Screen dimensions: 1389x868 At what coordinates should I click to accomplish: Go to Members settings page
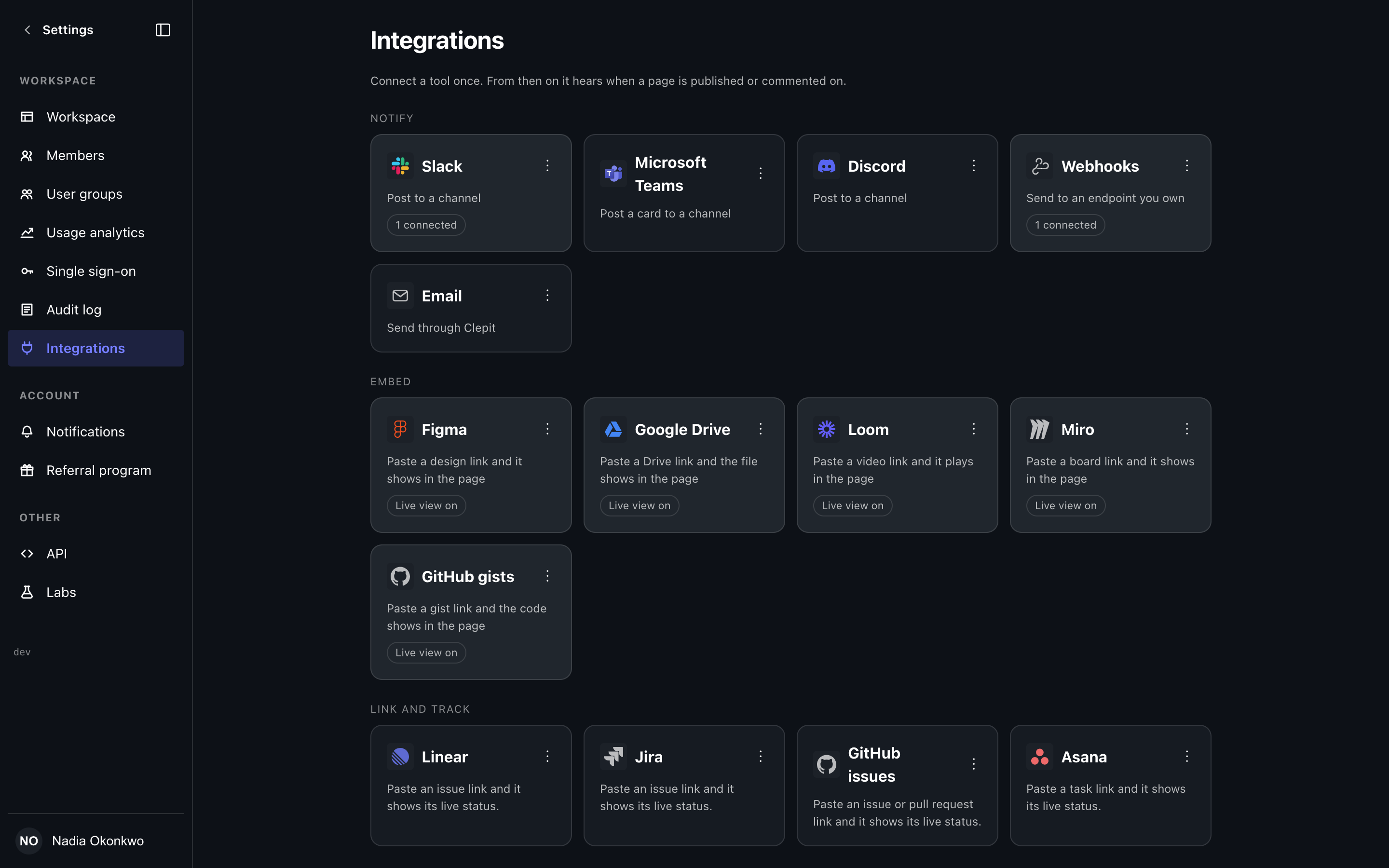96,156
